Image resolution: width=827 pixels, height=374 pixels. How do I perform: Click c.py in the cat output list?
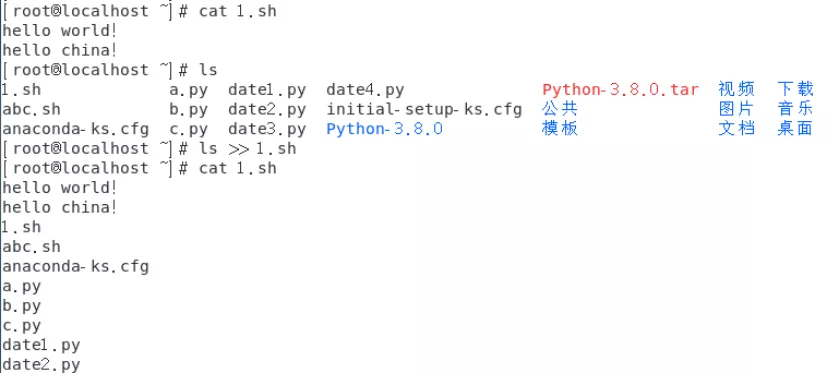(22, 326)
